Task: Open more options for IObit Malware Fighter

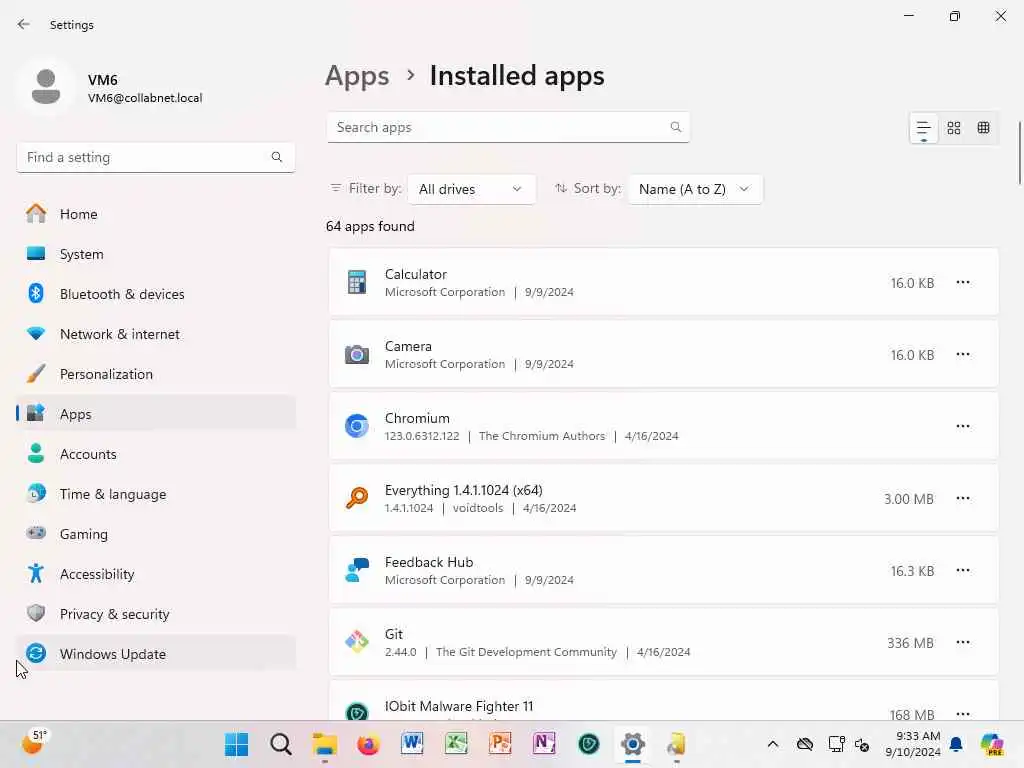Action: click(963, 713)
